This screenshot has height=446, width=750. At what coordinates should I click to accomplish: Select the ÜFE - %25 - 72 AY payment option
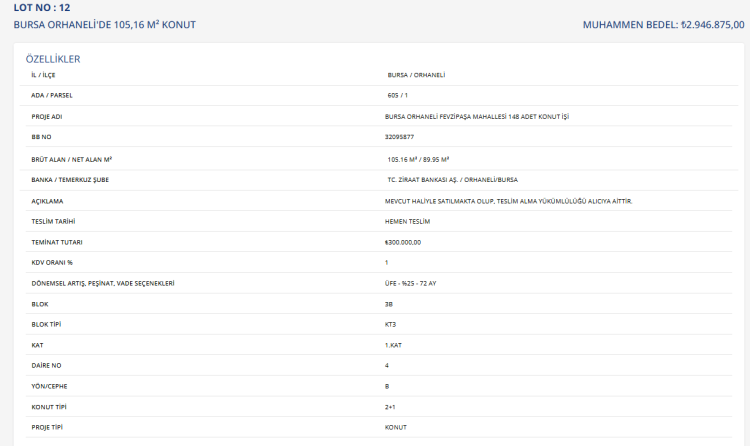410,283
